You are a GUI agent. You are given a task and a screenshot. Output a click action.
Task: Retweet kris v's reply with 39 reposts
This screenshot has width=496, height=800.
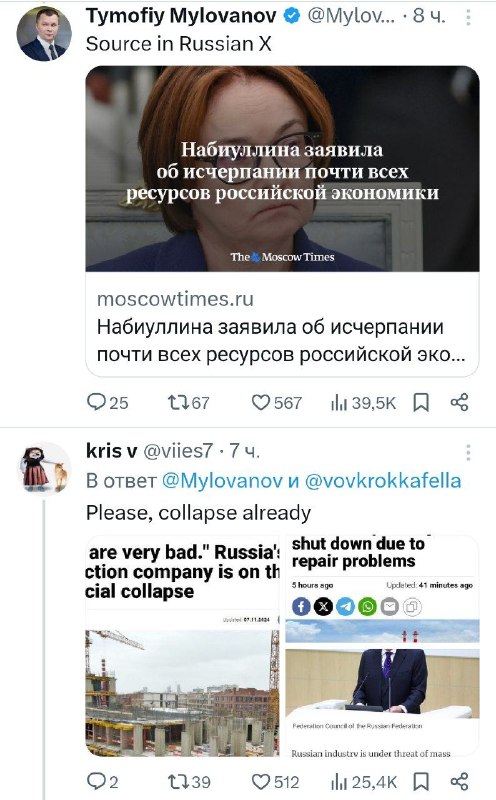[x=189, y=781]
